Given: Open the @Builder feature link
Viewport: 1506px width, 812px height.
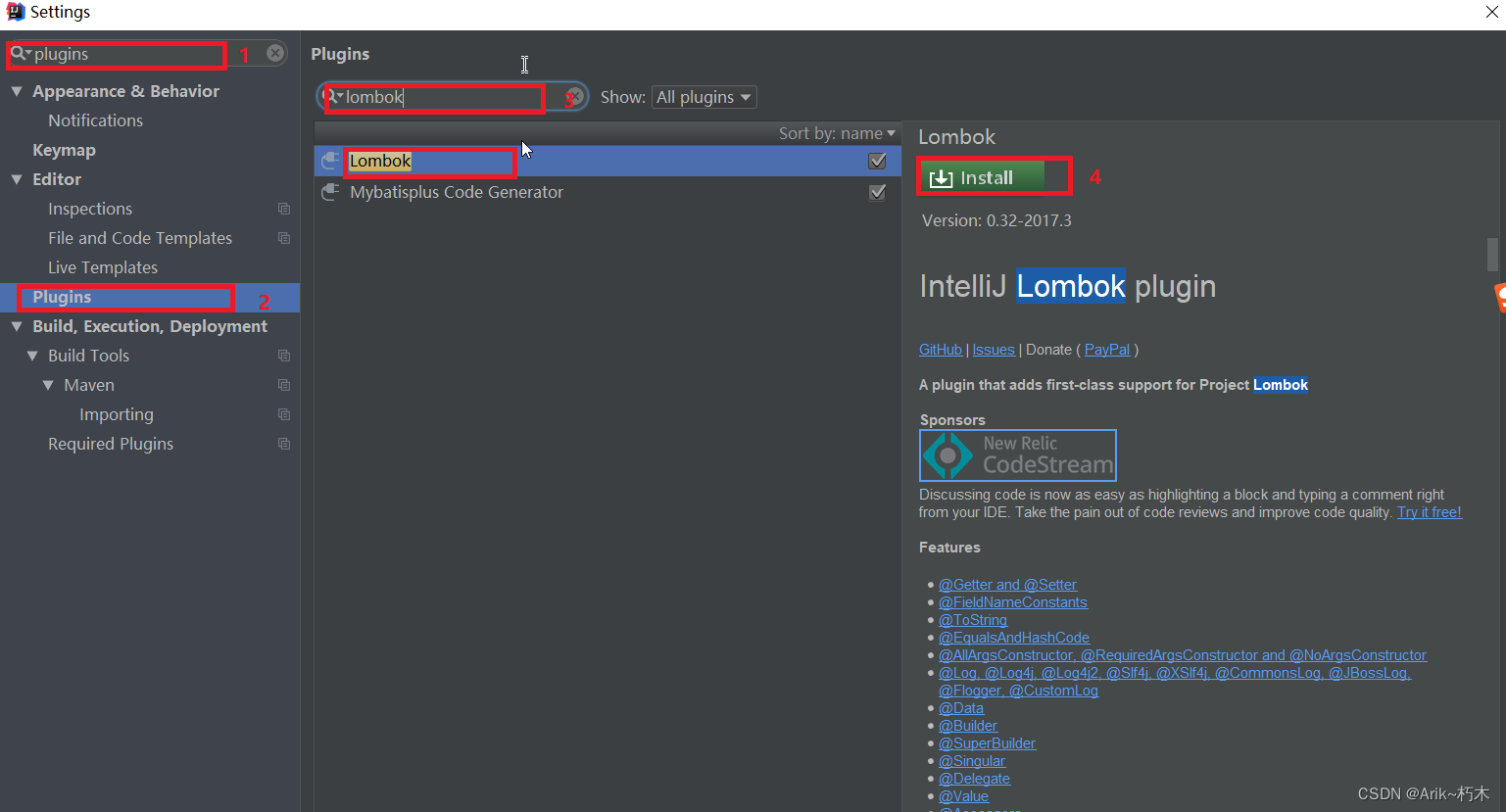Looking at the screenshot, I should click(968, 726).
